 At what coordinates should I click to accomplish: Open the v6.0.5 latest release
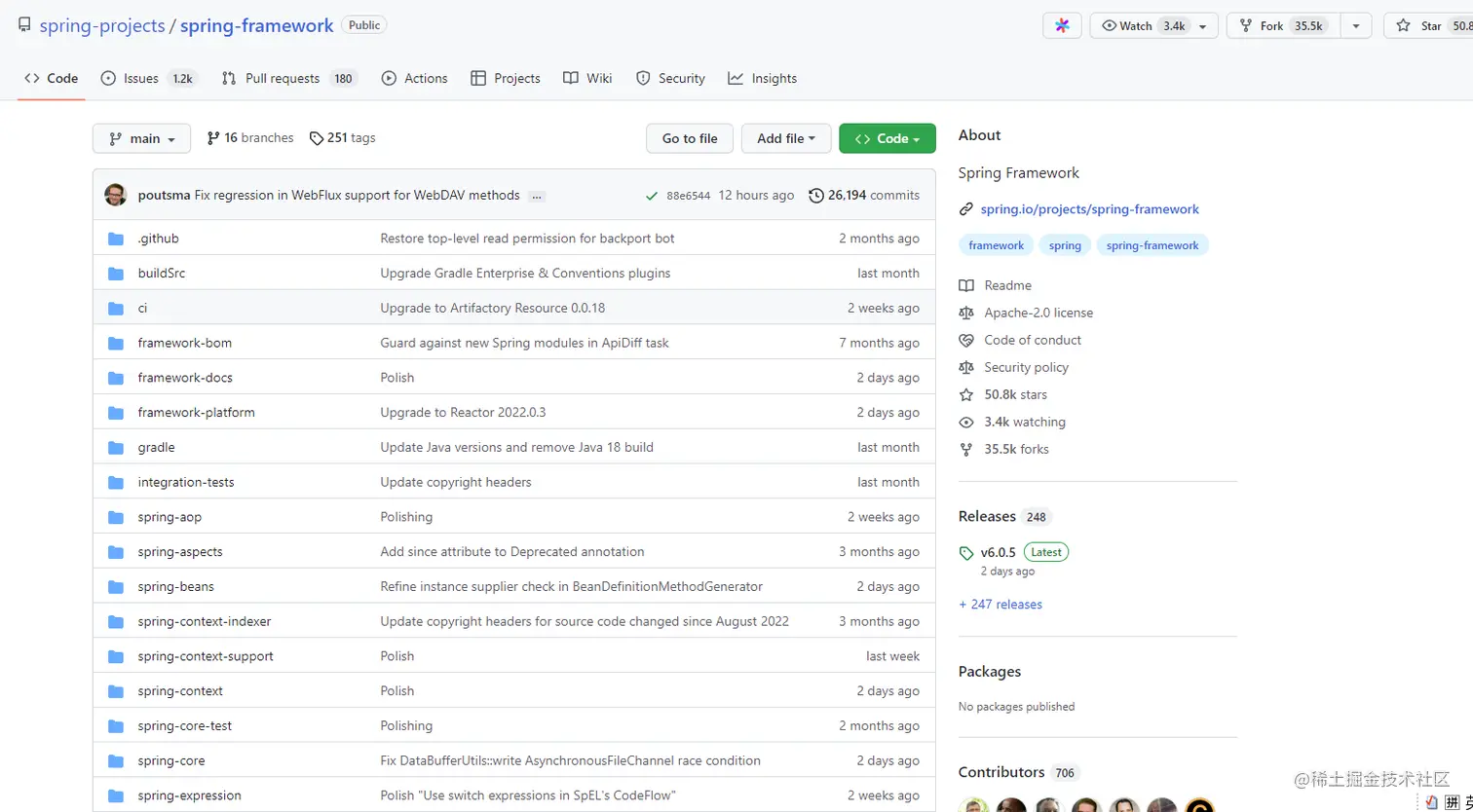coord(998,552)
